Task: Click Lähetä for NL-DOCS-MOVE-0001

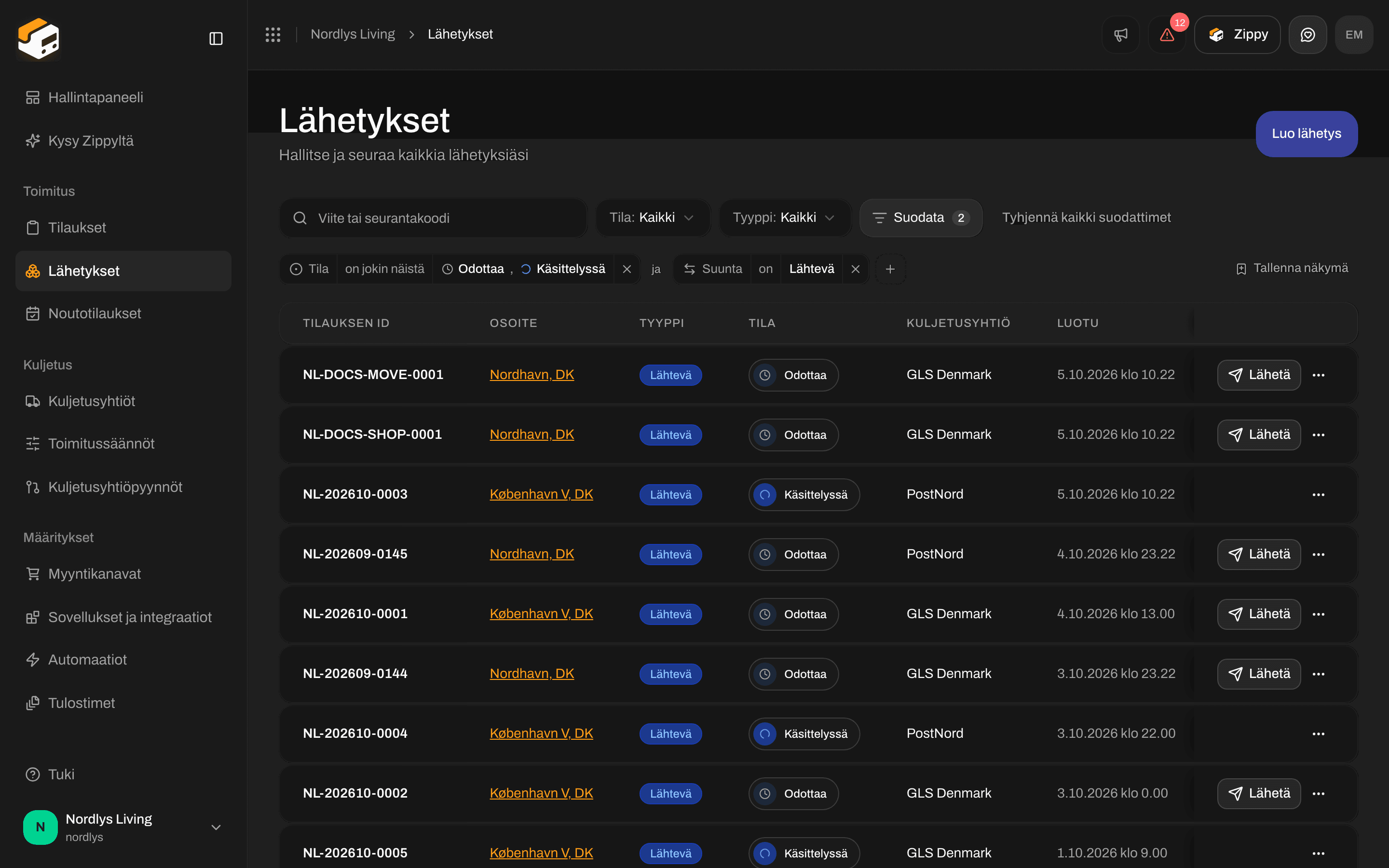Action: coord(1259,375)
